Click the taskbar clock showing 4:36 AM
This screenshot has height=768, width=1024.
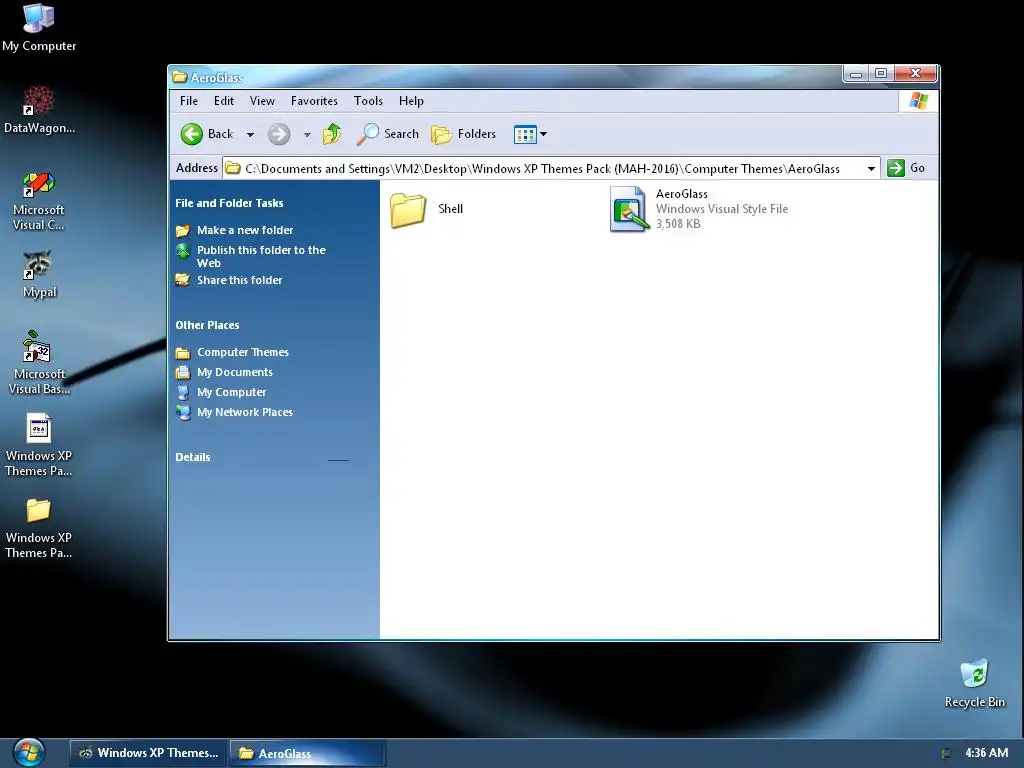[986, 753]
